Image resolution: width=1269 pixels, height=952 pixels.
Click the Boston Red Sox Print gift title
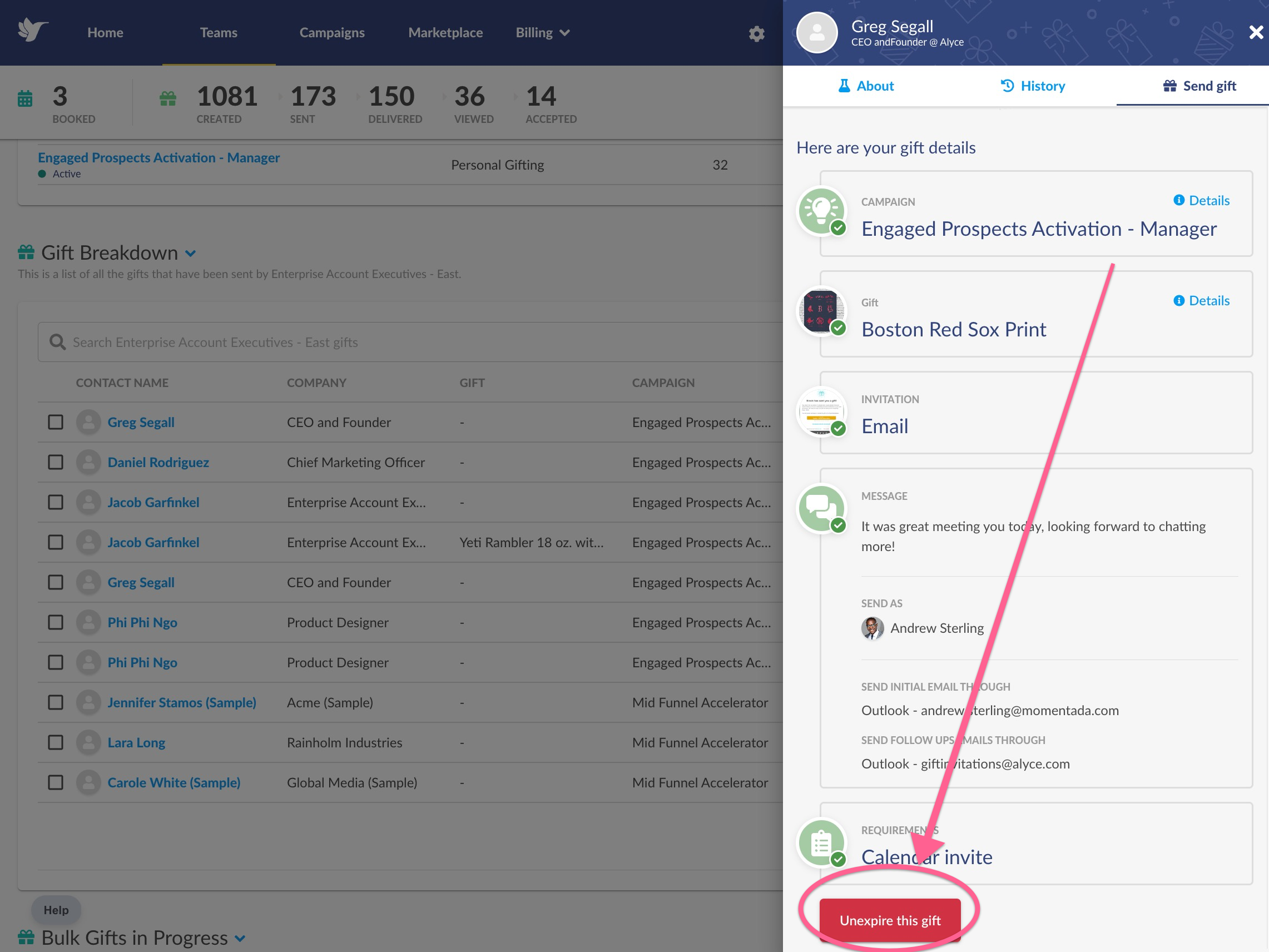click(954, 329)
